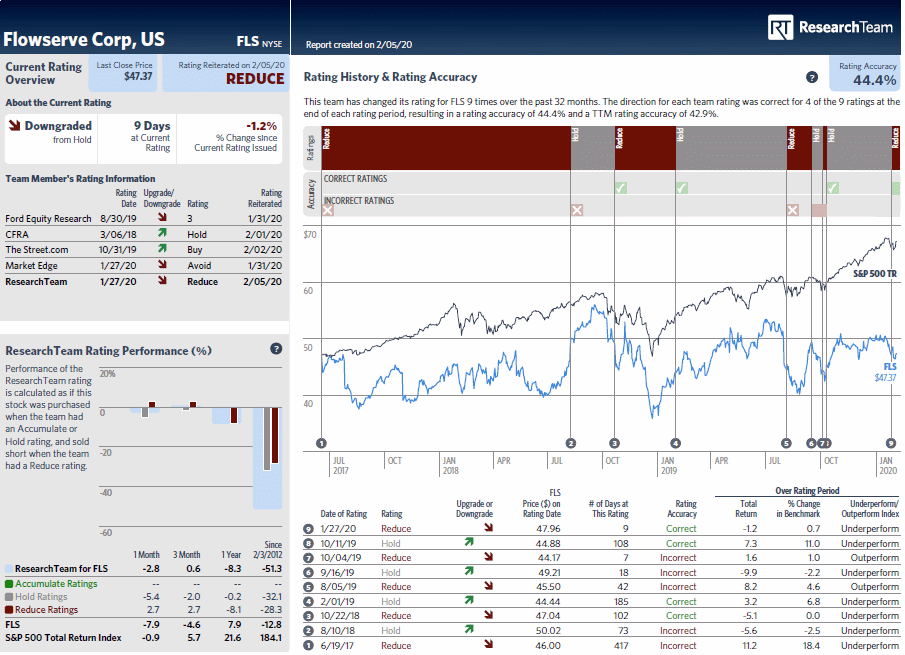
Task: Click the 'ResearchTeam for FLS' legend swatch
Action: point(9,569)
